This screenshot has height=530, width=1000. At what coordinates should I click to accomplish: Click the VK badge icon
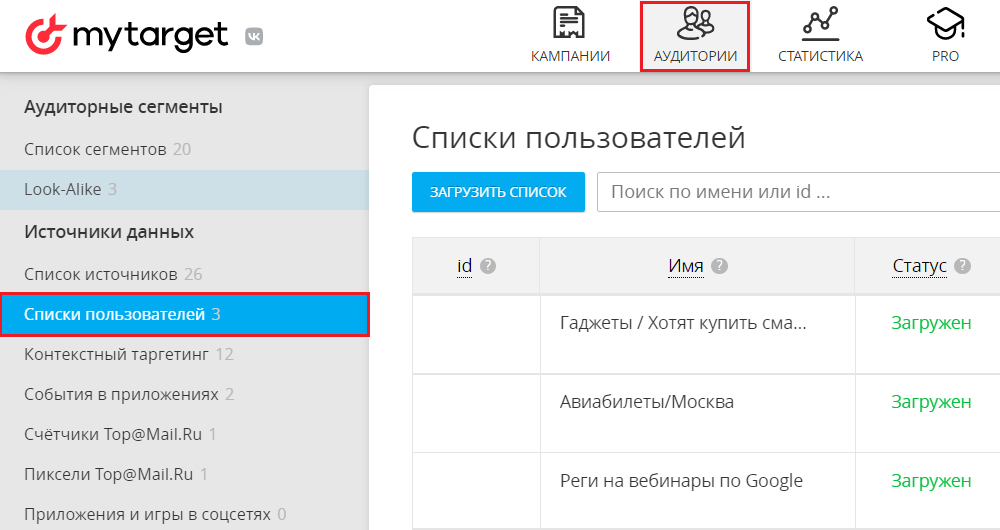coord(255,37)
